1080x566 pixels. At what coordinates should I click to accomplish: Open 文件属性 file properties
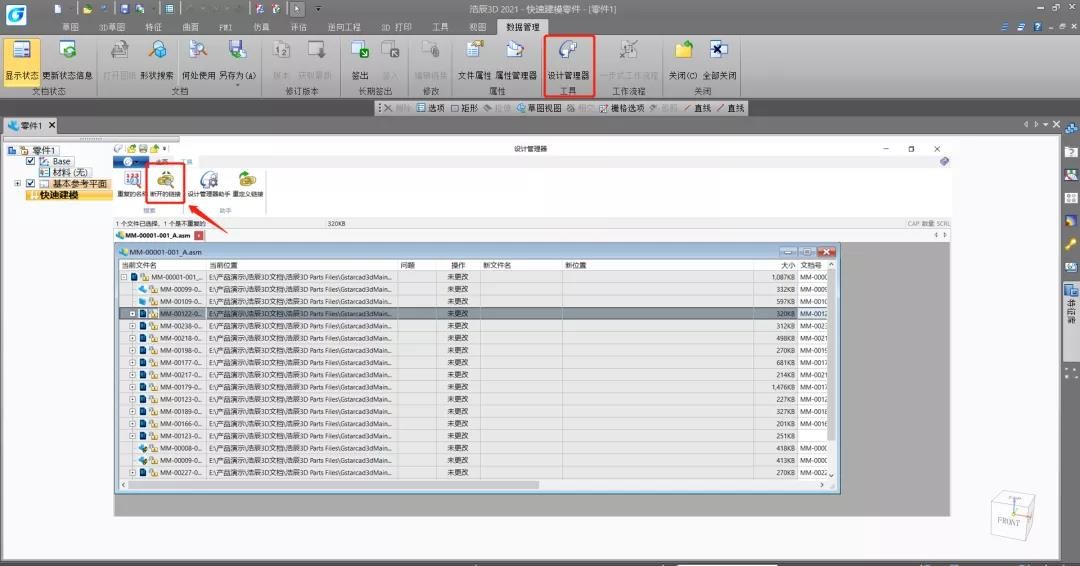point(475,61)
